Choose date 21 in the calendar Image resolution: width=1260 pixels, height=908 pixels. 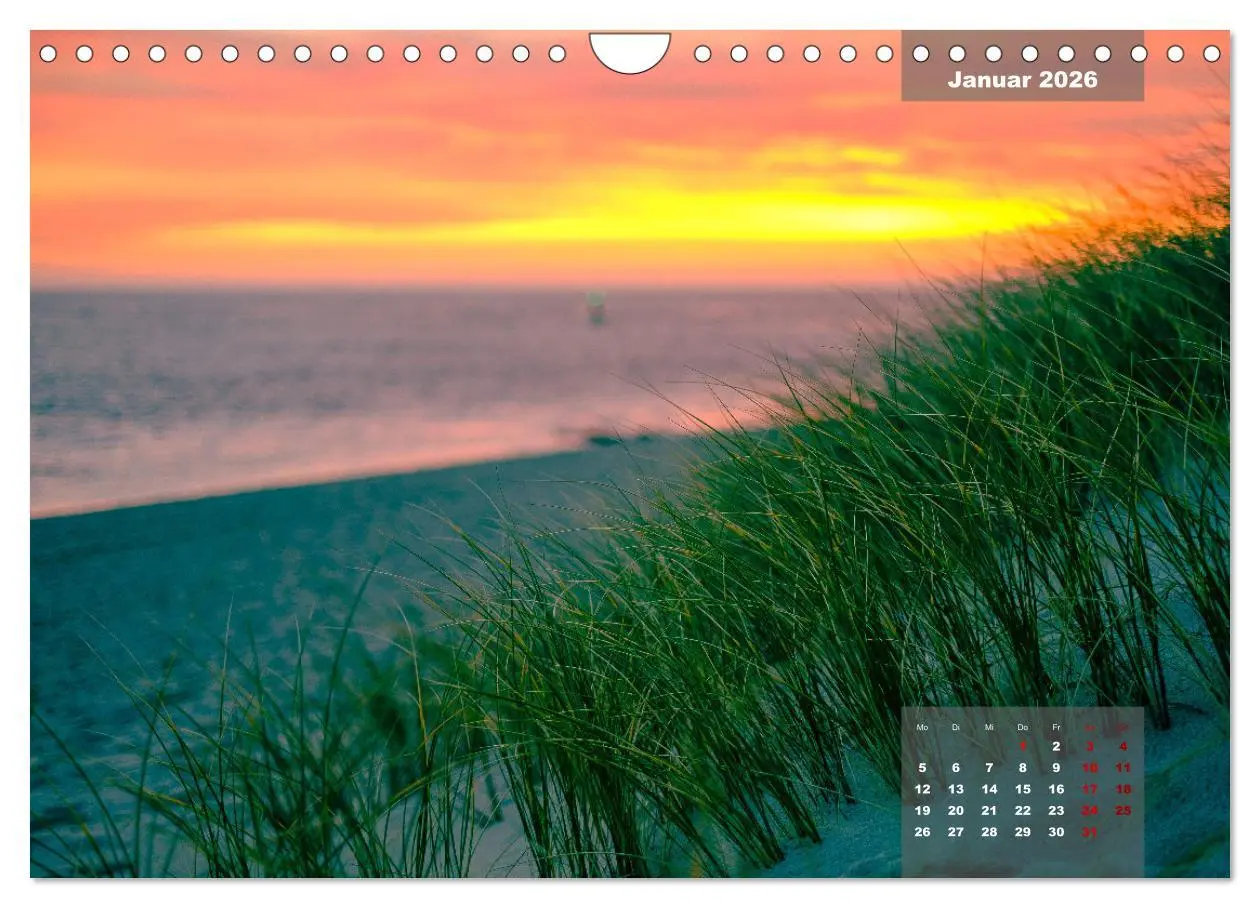(x=989, y=811)
